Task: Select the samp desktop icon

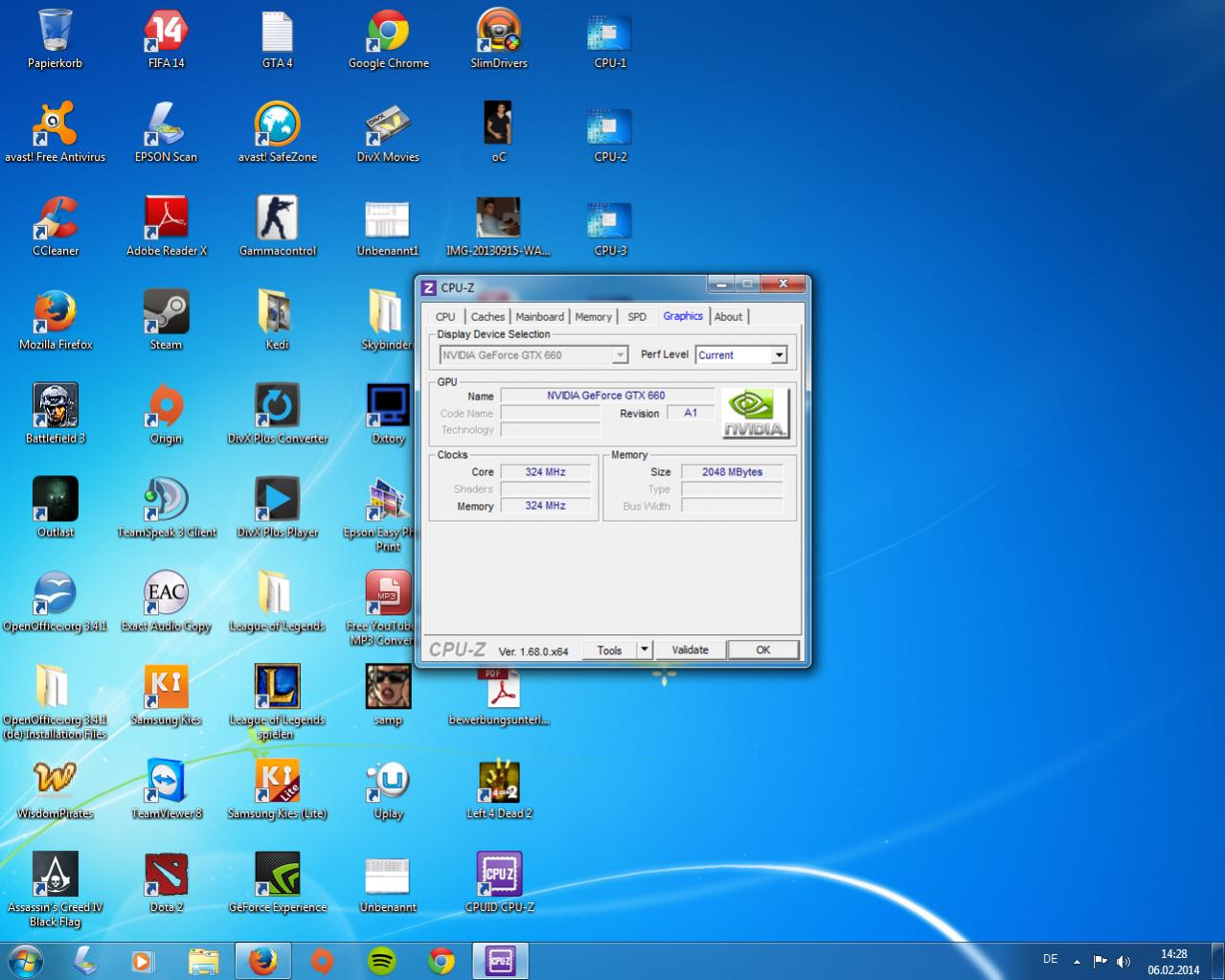Action: click(388, 696)
